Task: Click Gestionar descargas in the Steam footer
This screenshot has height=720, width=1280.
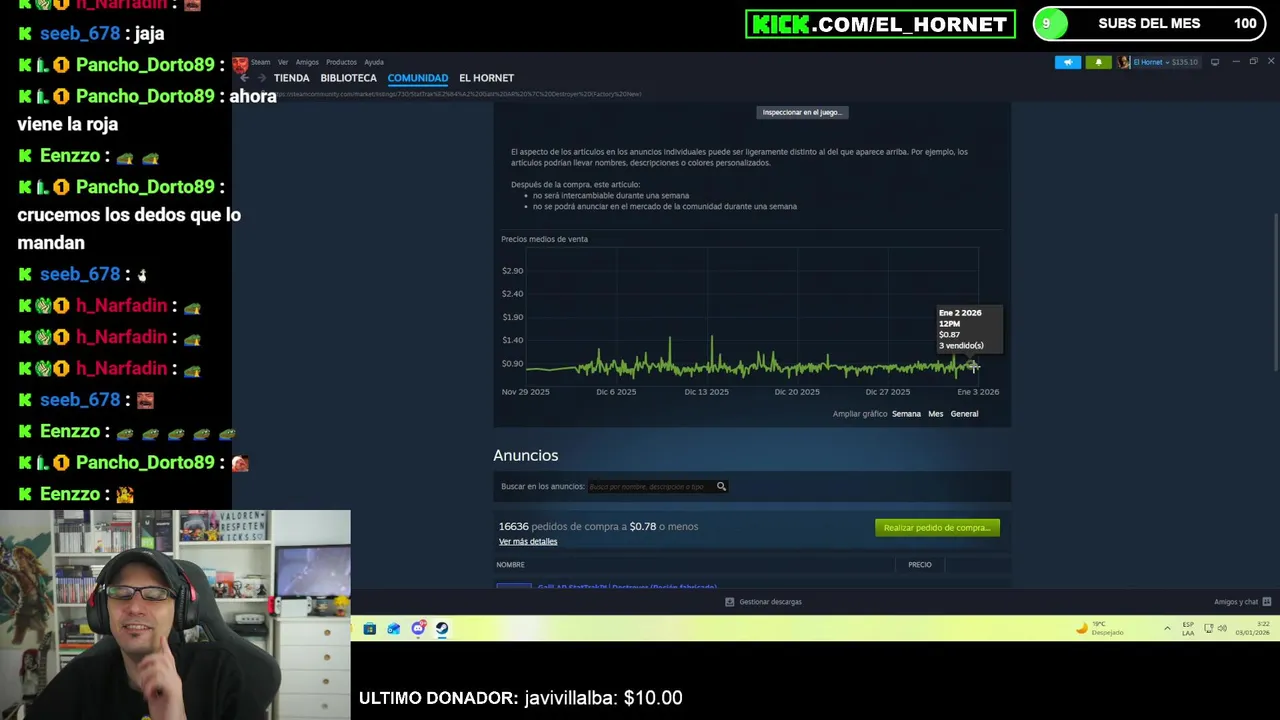Action: pyautogui.click(x=763, y=602)
